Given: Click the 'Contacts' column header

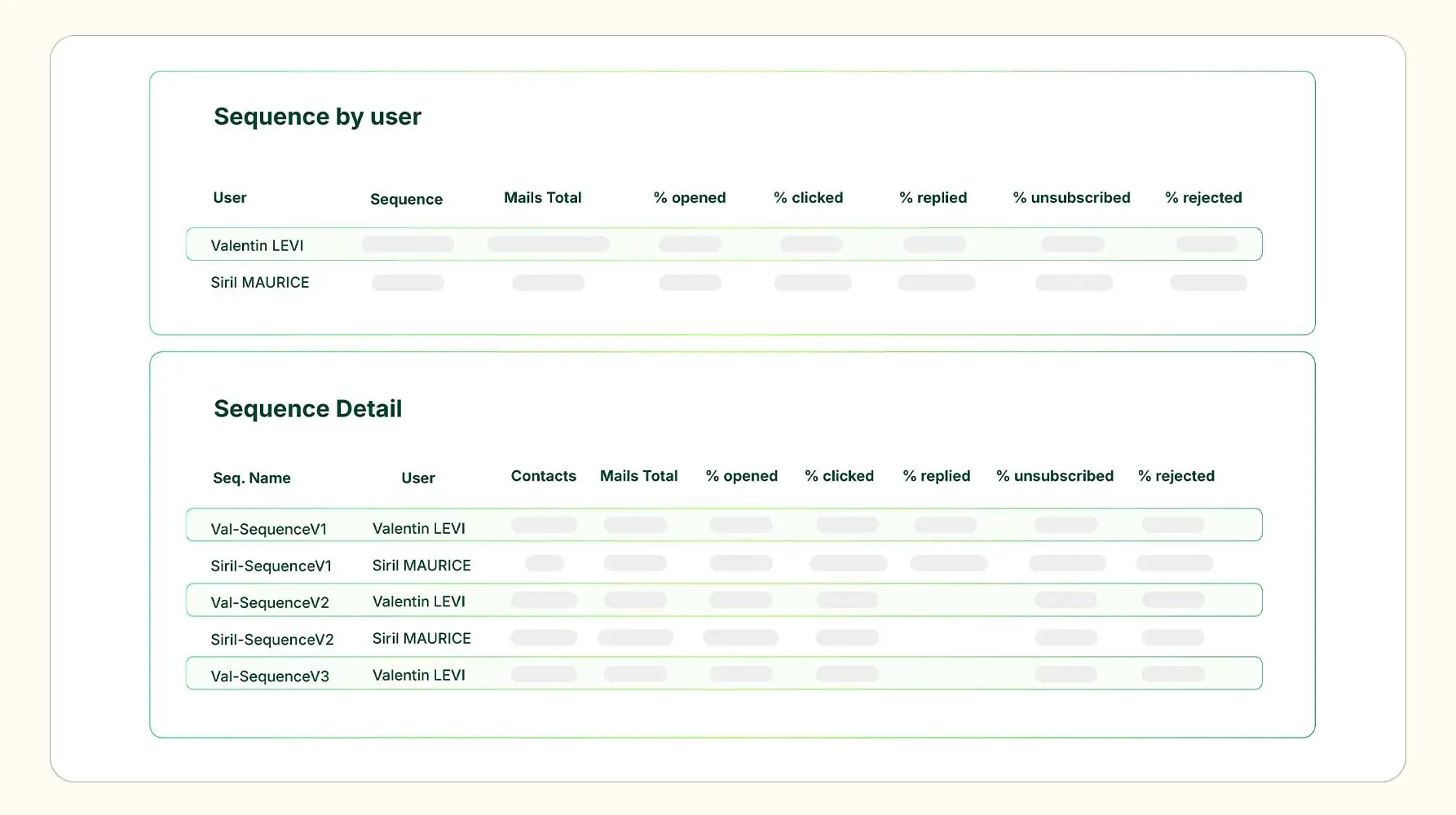Looking at the screenshot, I should point(543,476).
